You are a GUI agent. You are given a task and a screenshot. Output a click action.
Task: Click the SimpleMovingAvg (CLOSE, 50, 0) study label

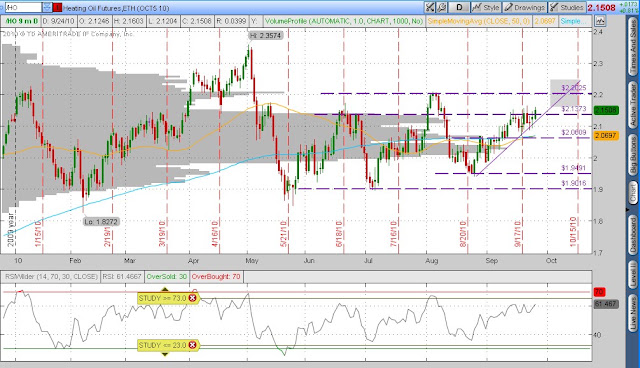479,21
